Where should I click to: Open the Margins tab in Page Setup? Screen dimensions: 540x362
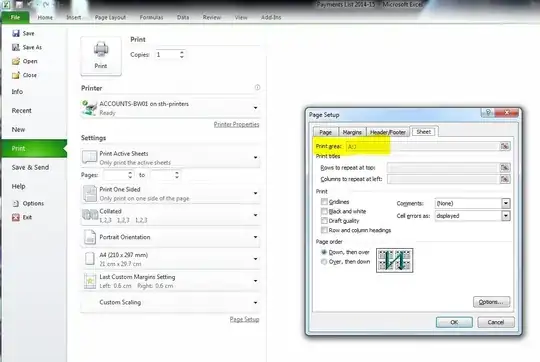tap(352, 132)
